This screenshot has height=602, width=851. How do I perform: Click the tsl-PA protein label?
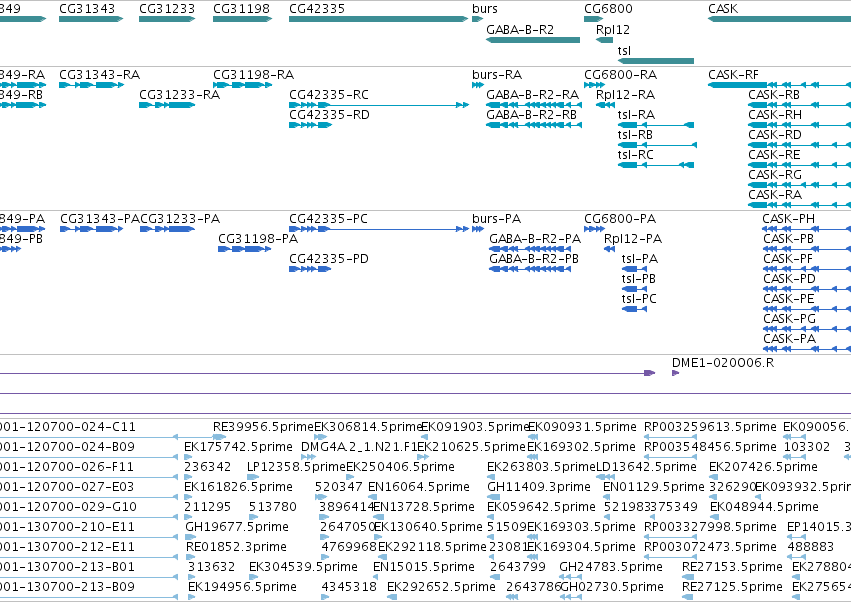tap(640, 259)
